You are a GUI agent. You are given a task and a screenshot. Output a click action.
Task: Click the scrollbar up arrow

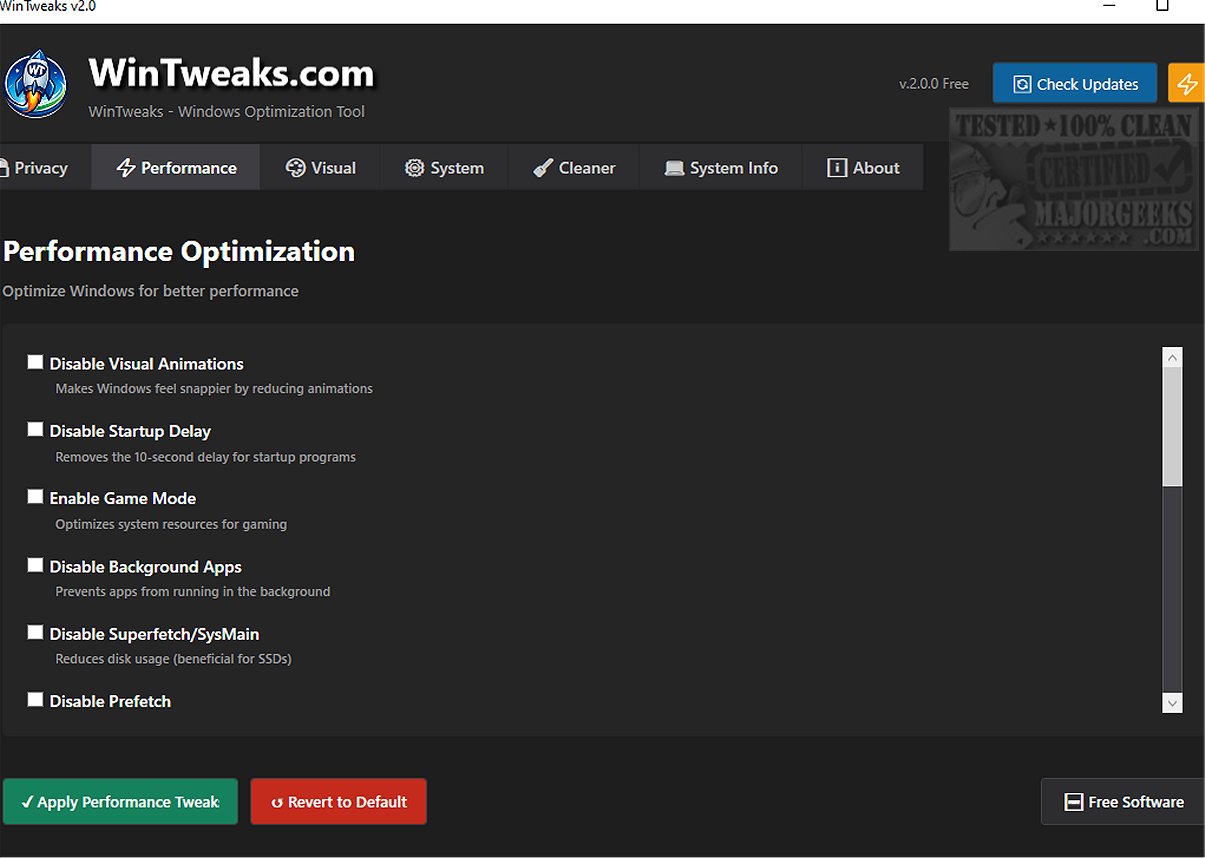click(1172, 357)
